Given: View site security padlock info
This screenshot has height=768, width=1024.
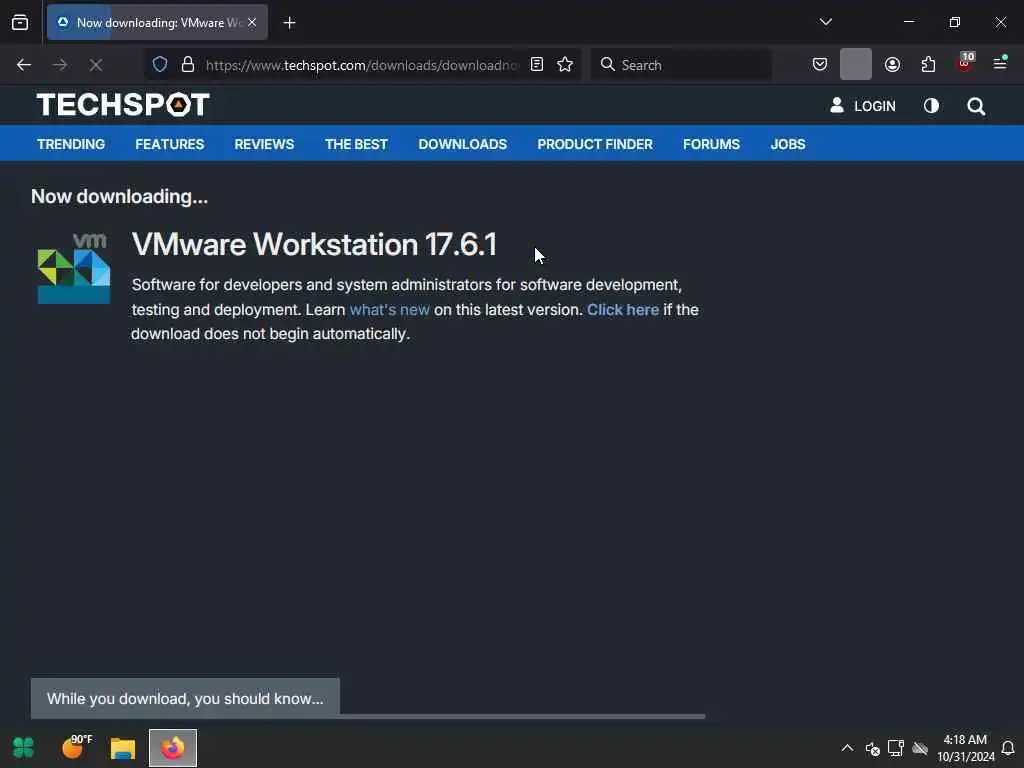Looking at the screenshot, I should click(188, 64).
